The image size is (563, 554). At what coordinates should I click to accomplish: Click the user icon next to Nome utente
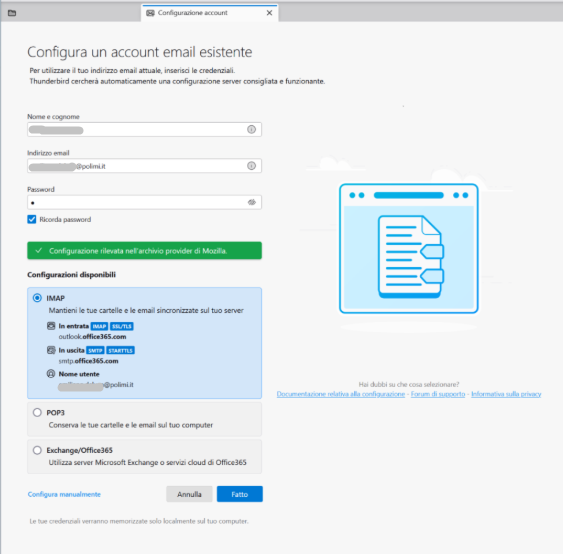pos(51,374)
